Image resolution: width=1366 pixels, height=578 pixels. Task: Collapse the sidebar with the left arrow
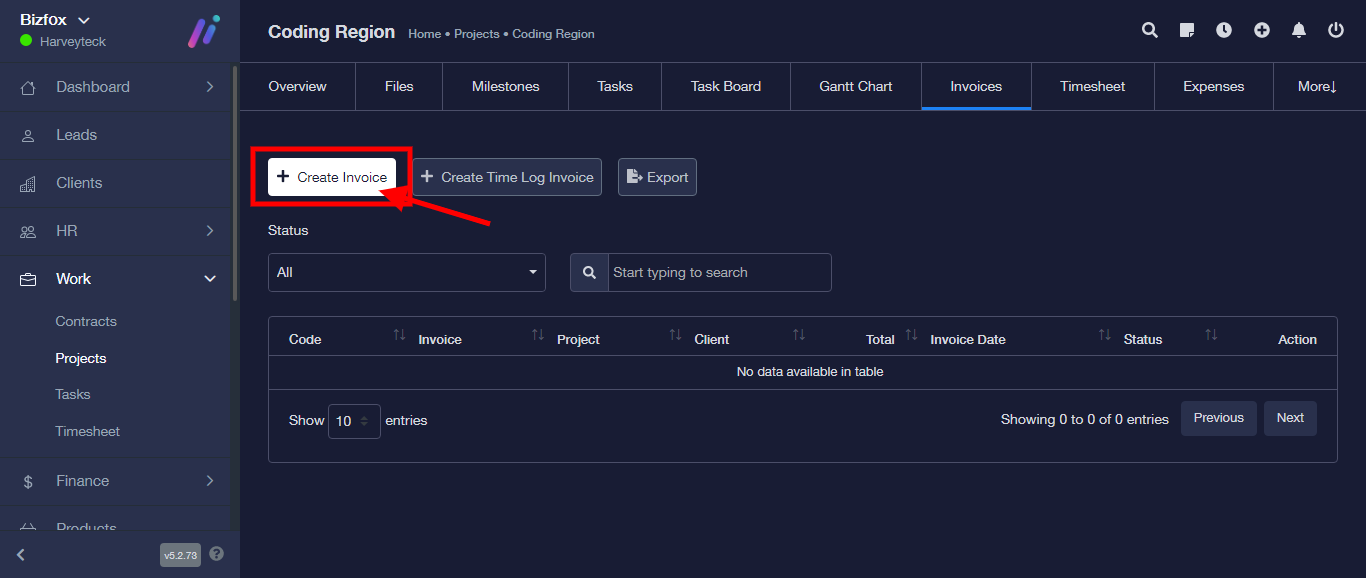click(x=21, y=555)
